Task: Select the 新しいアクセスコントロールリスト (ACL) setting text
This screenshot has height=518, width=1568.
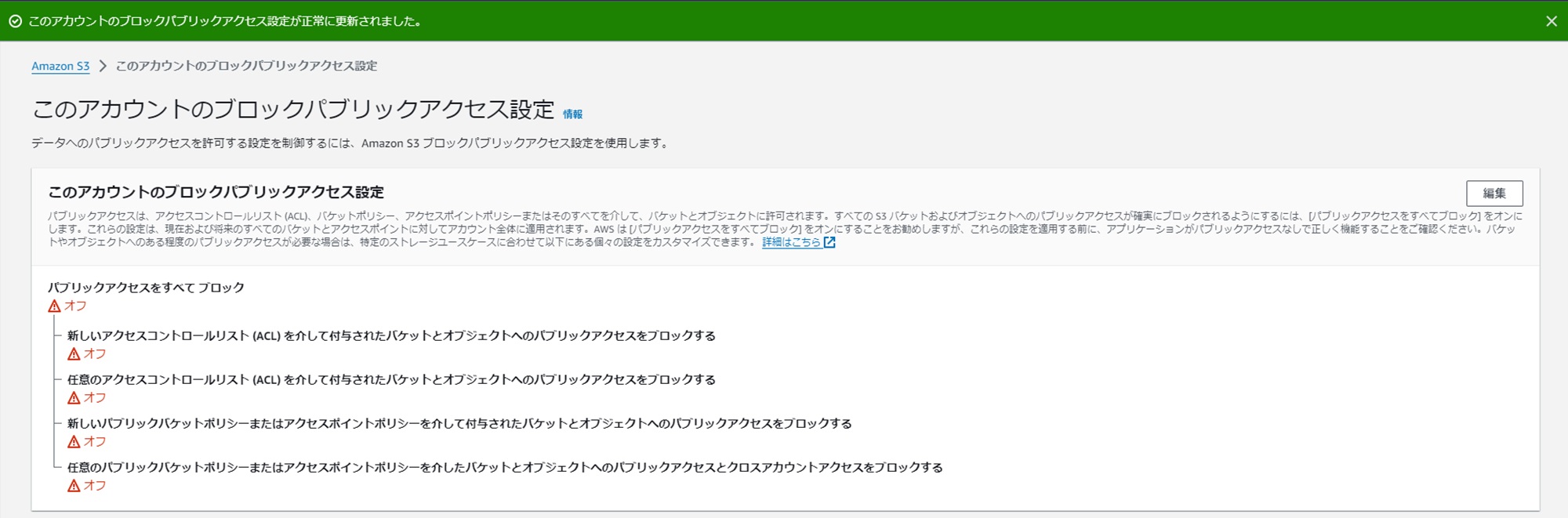Action: (391, 335)
